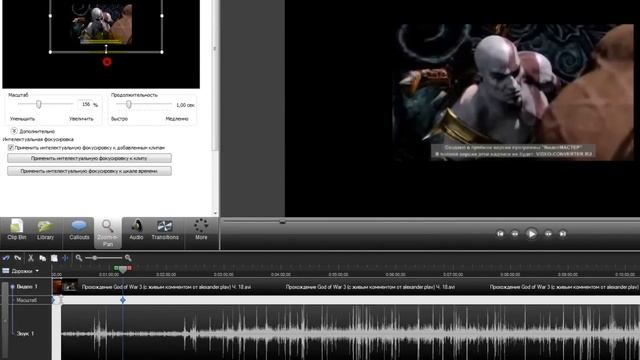Click apply smart focus к шкале времени button
The width and height of the screenshot is (640, 360).
pos(89,171)
